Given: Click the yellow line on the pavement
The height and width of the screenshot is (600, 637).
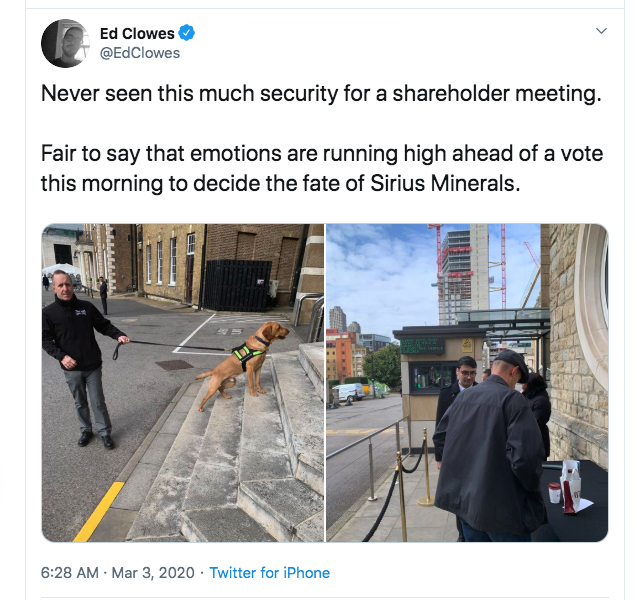Looking at the screenshot, I should [99, 512].
